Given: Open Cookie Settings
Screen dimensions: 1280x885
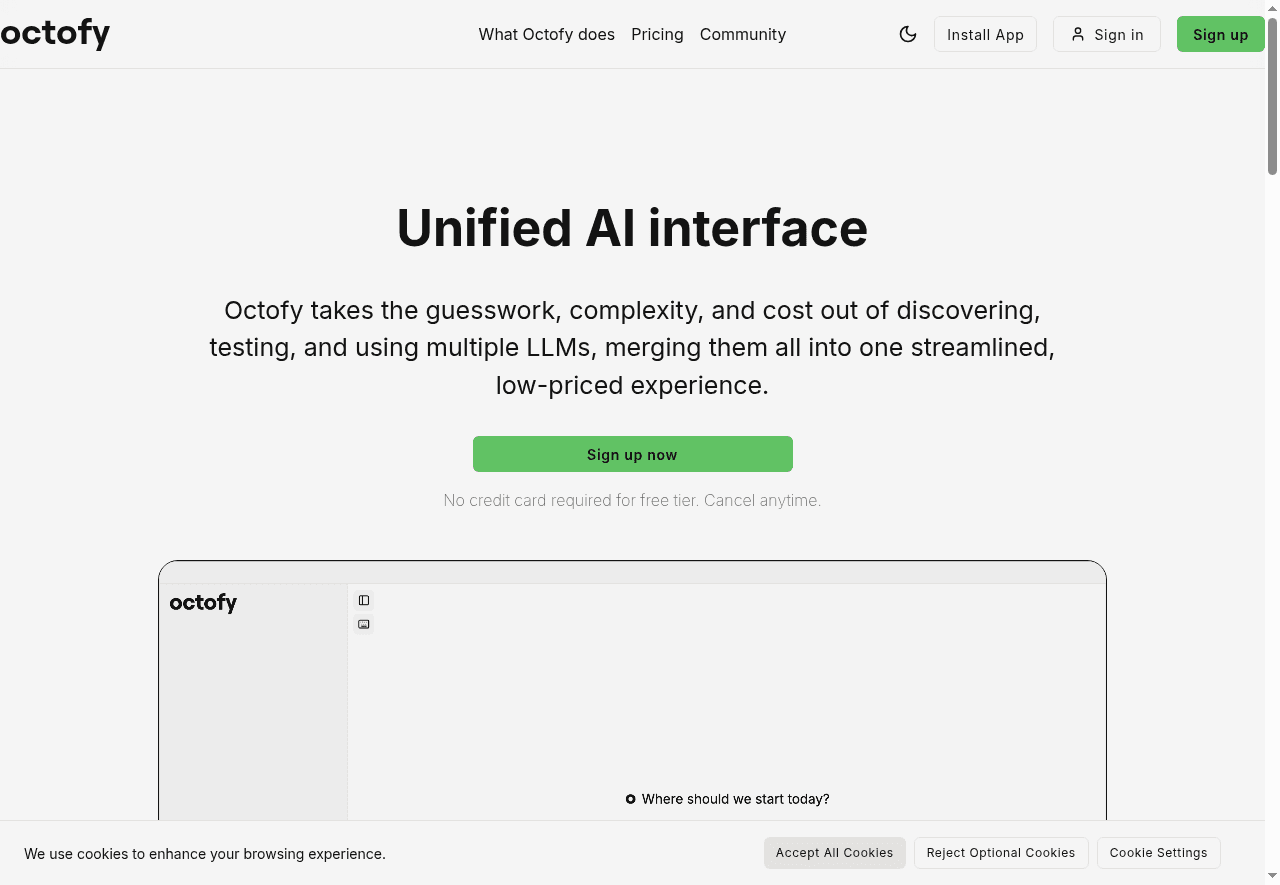Looking at the screenshot, I should 1158,853.
